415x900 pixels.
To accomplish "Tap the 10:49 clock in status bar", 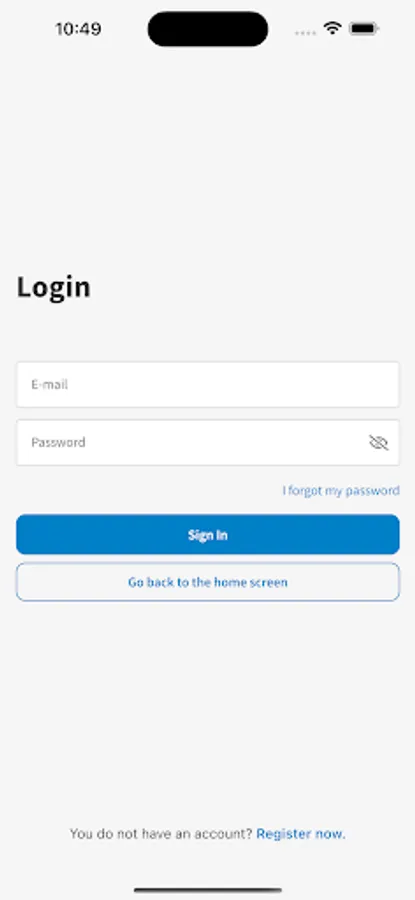I will click(x=78, y=29).
